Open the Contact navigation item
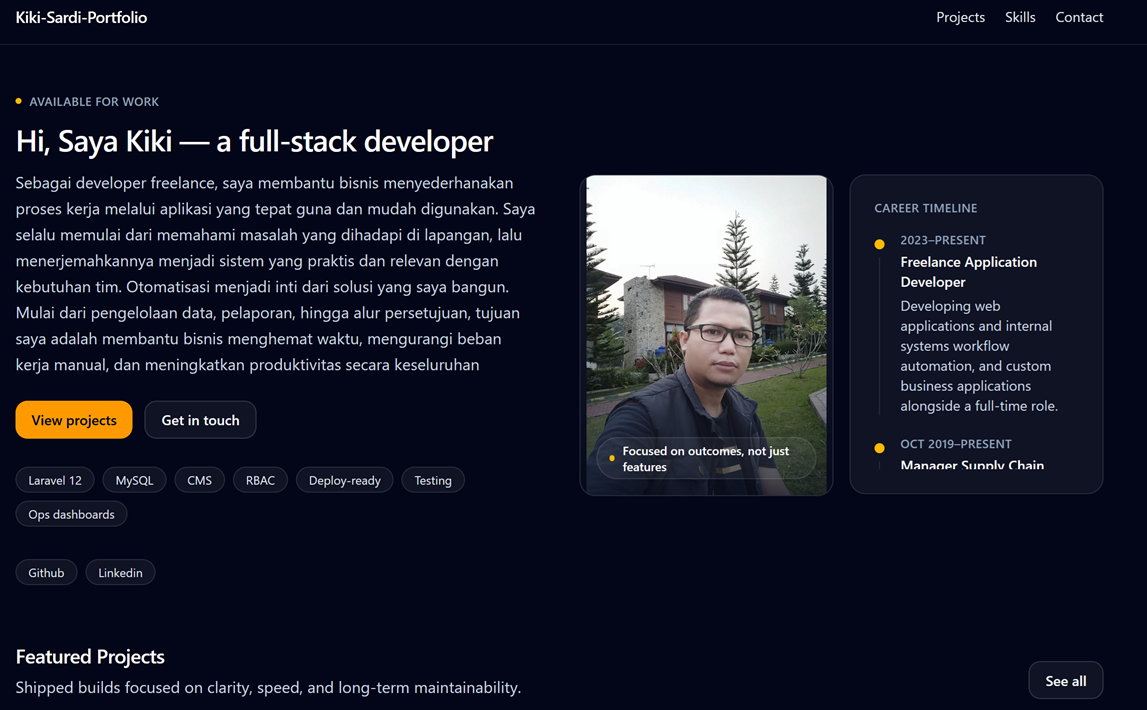Screen dimensions: 1147x710 (1079, 17)
